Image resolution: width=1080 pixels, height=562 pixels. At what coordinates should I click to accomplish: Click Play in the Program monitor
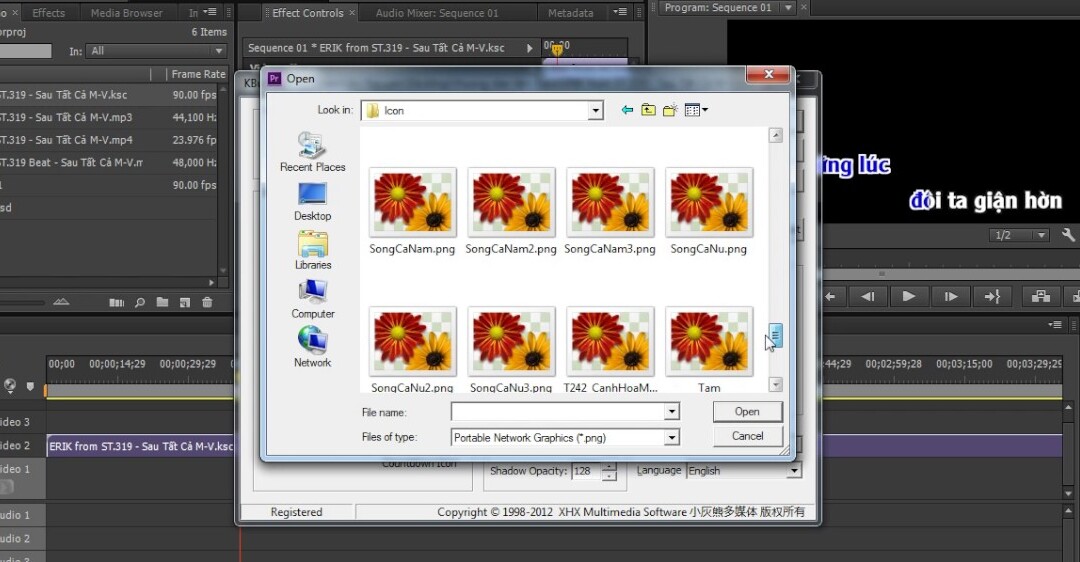(x=908, y=296)
